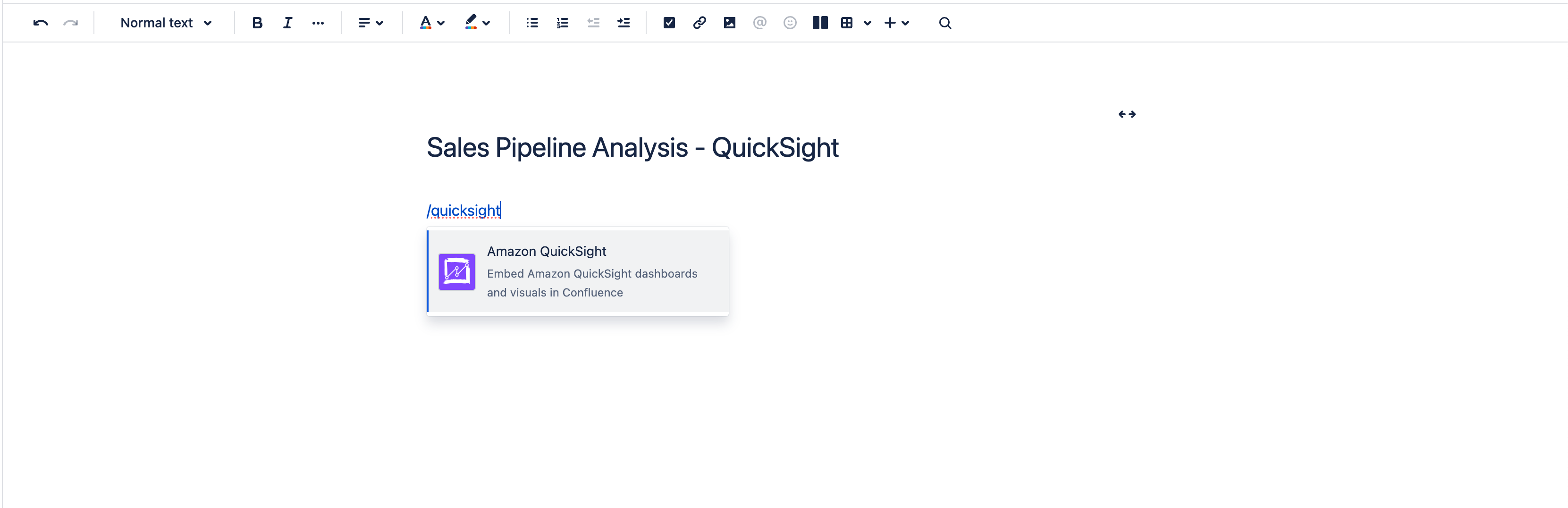Toggle page width with the arrows icon
1568x508 pixels.
[x=1127, y=115]
